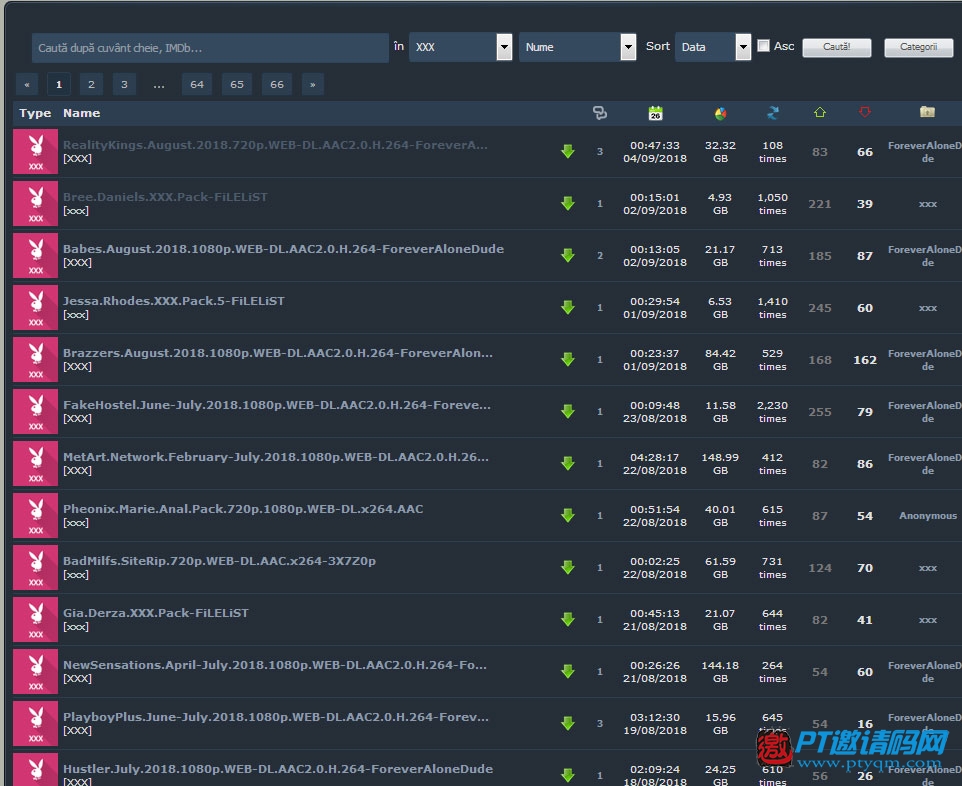
Task: Download Gia.Derza.XXX.Pack via green arrow
Action: pyautogui.click(x=568, y=620)
